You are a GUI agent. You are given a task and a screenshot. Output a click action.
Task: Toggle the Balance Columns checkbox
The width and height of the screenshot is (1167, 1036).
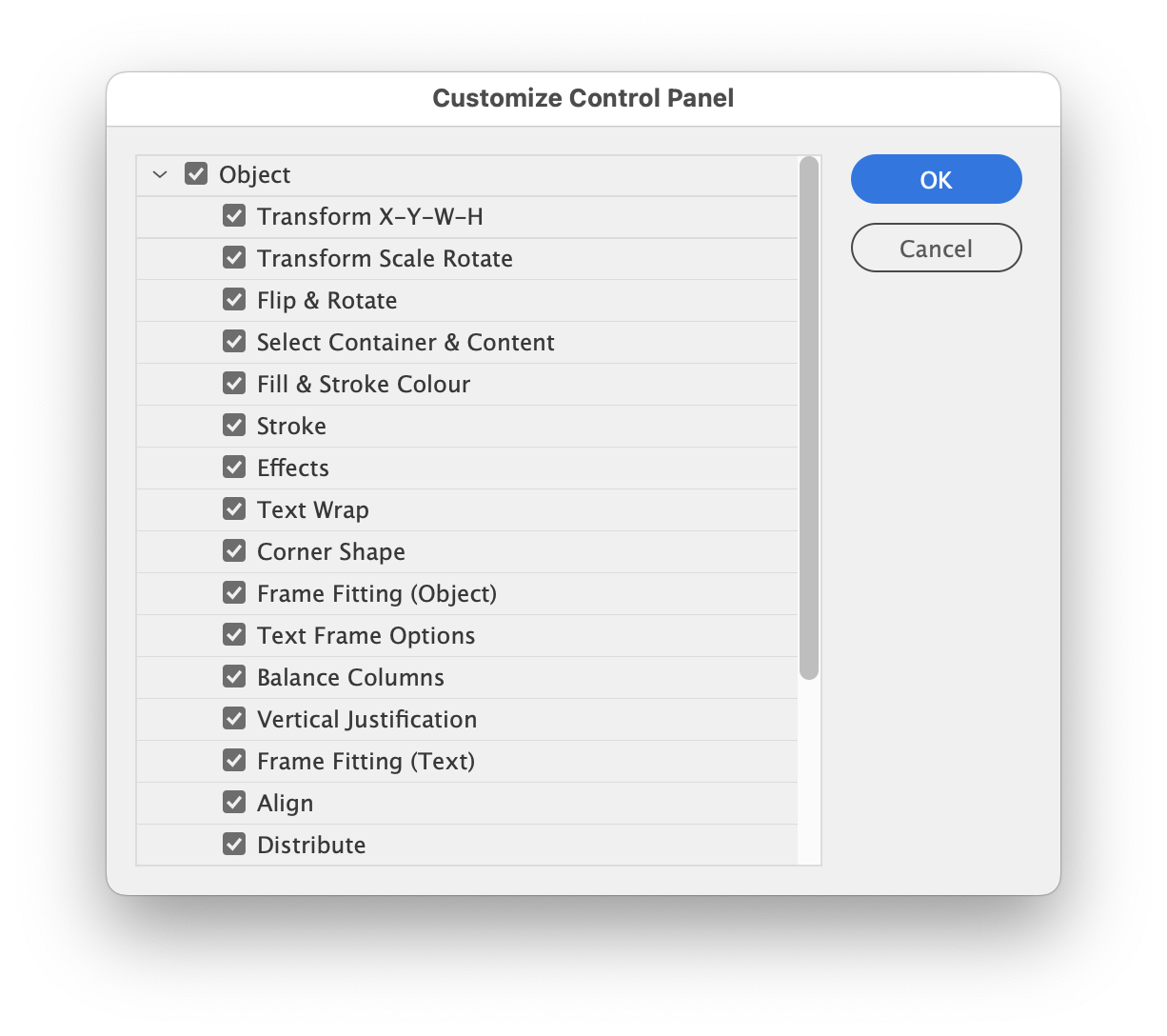tap(234, 676)
